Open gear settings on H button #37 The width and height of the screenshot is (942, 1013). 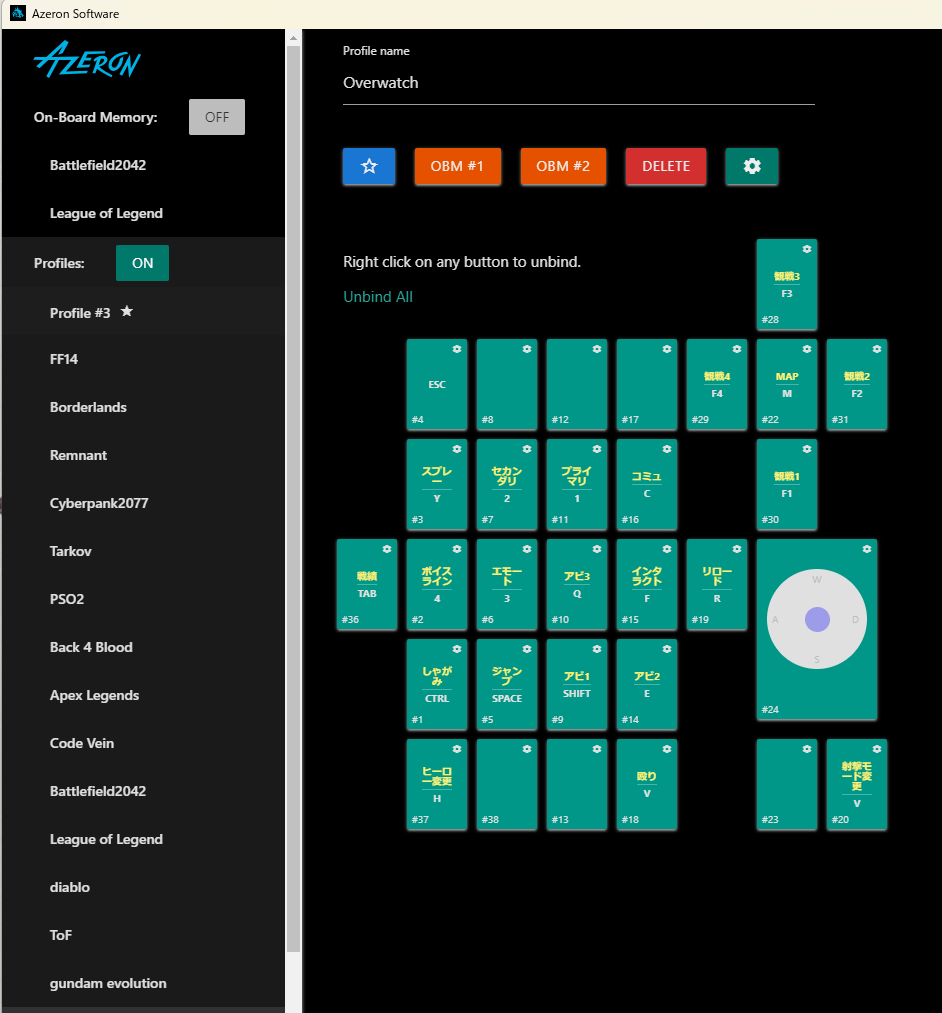pos(457,749)
